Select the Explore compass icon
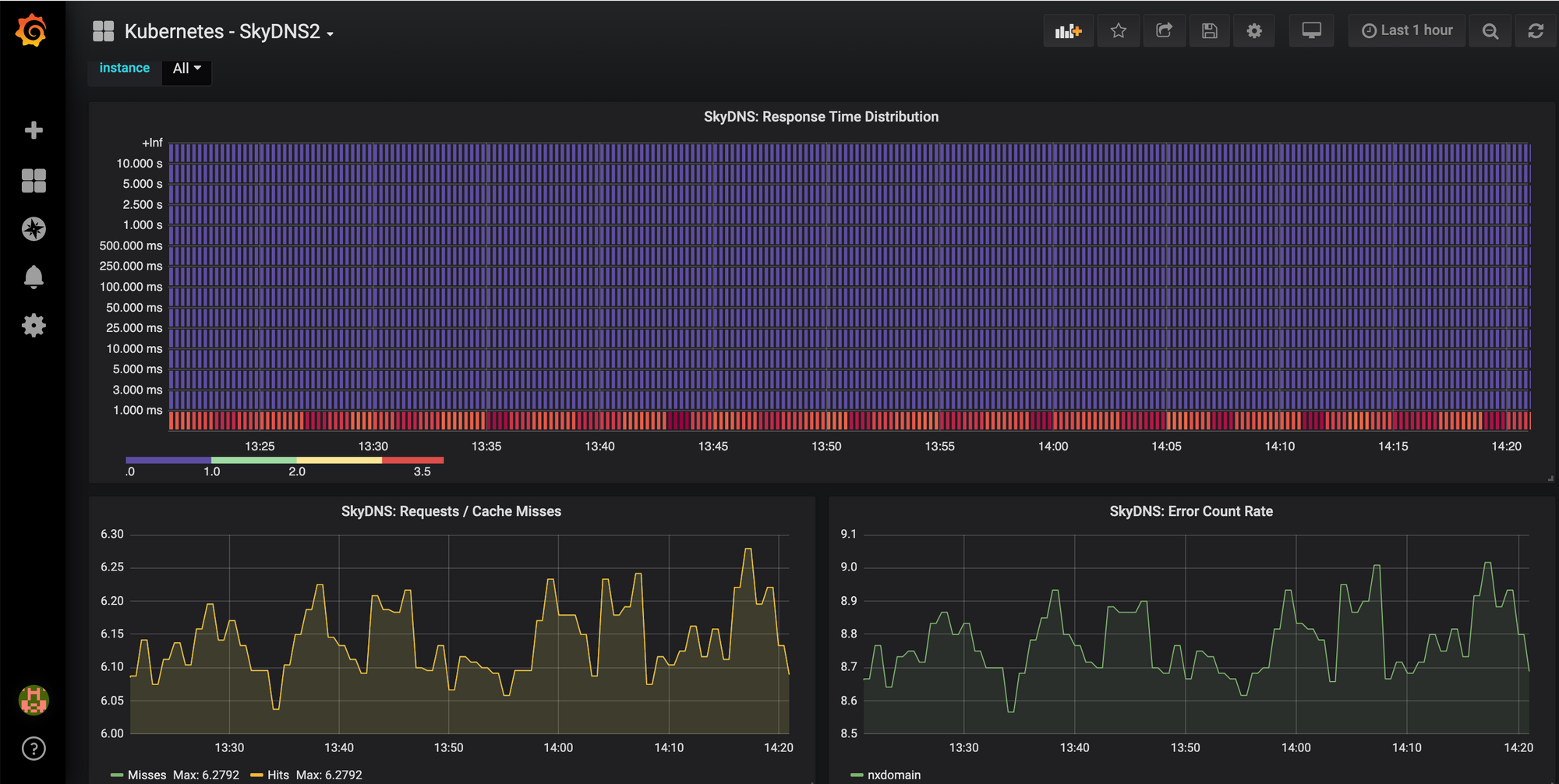This screenshot has width=1559, height=784. pos(34,228)
